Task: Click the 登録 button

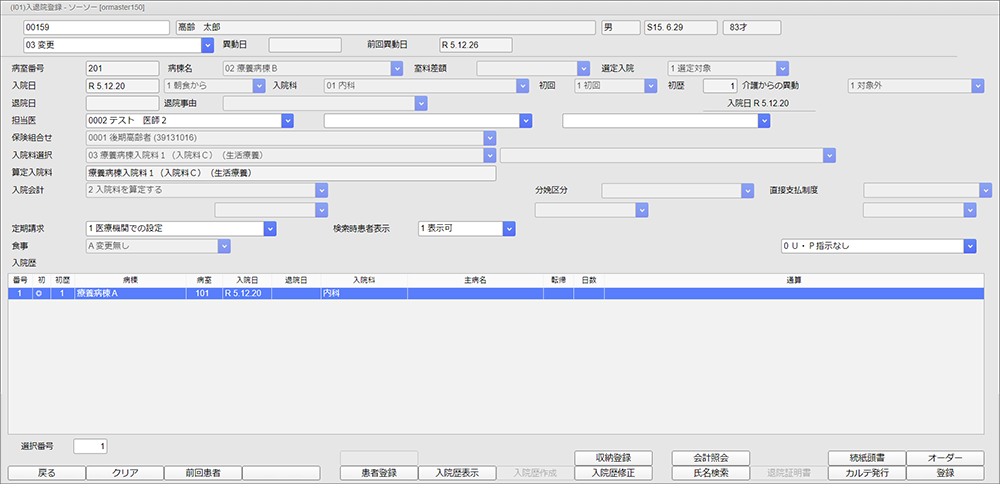Action: coord(945,472)
